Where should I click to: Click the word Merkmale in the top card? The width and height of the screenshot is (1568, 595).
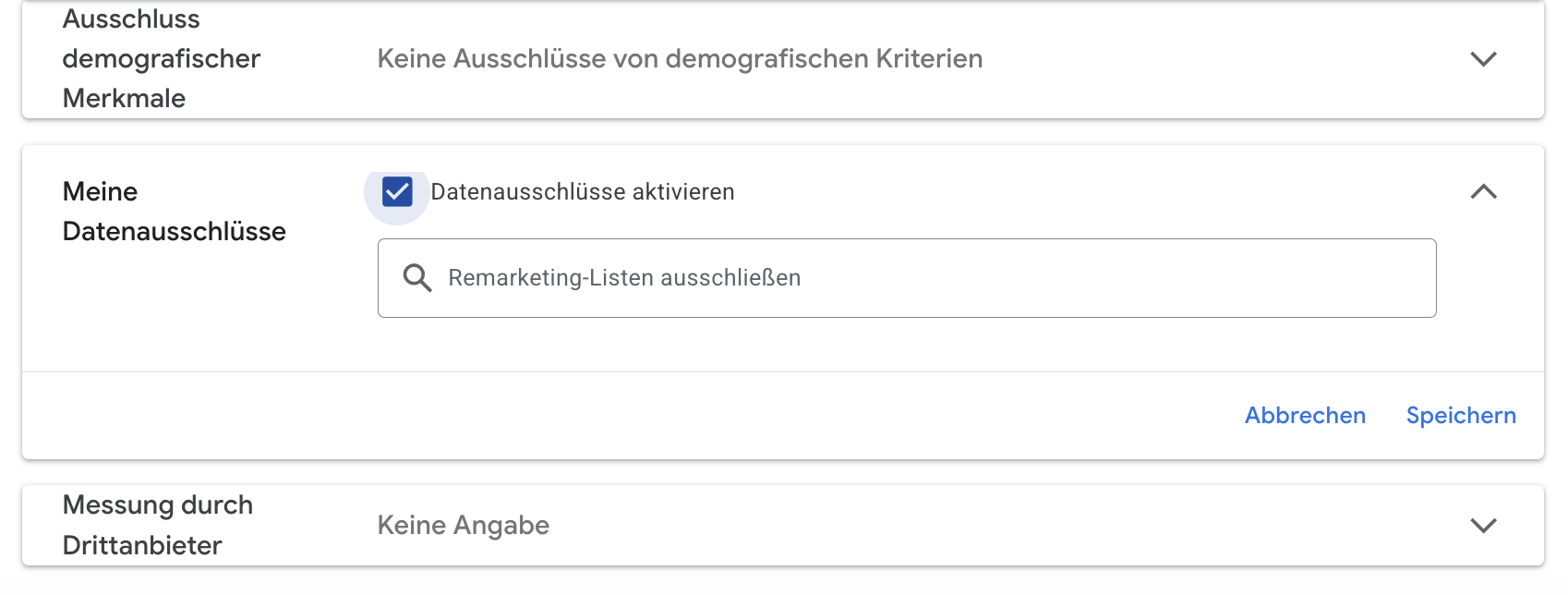coord(124,99)
